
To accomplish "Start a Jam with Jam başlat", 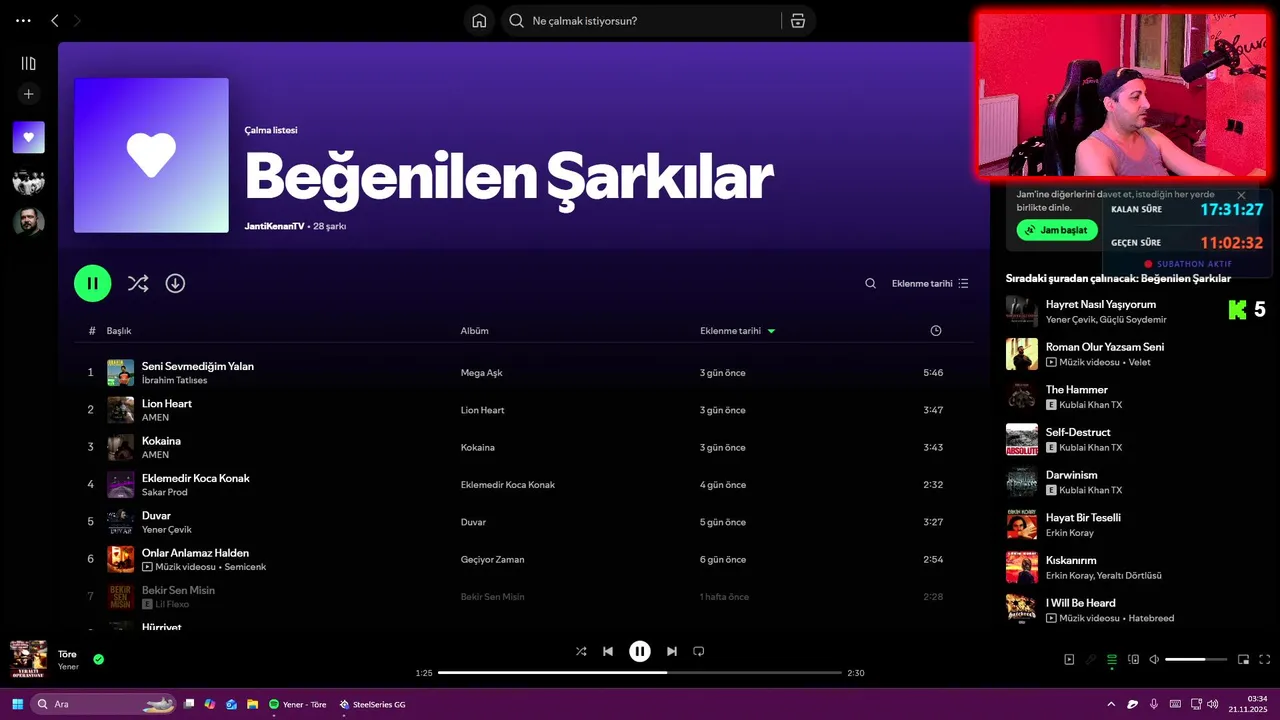I will (x=1057, y=230).
